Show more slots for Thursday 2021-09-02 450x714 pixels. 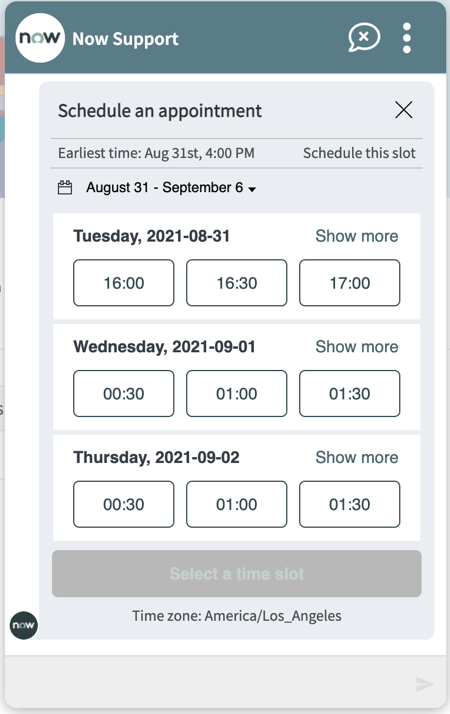pos(357,457)
